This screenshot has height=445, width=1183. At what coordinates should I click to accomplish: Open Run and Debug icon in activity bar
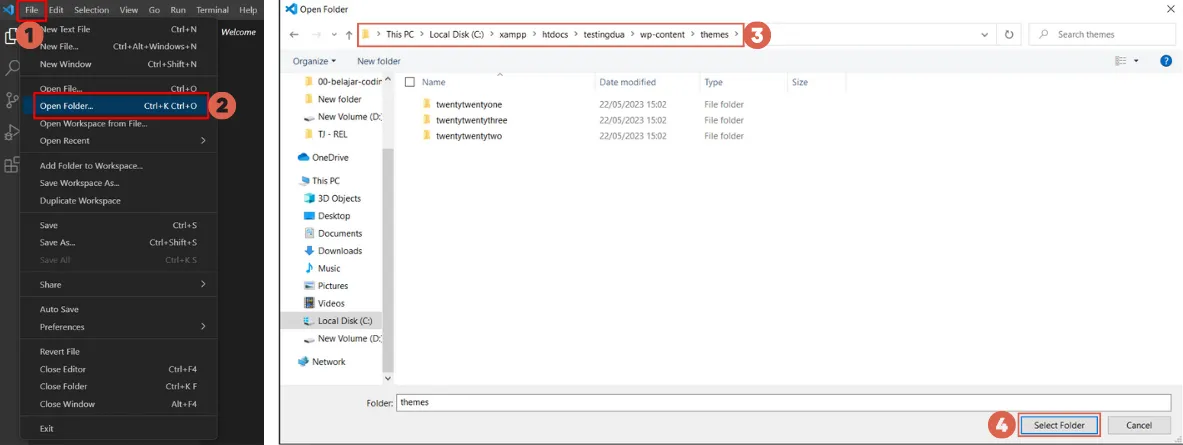click(x=12, y=133)
